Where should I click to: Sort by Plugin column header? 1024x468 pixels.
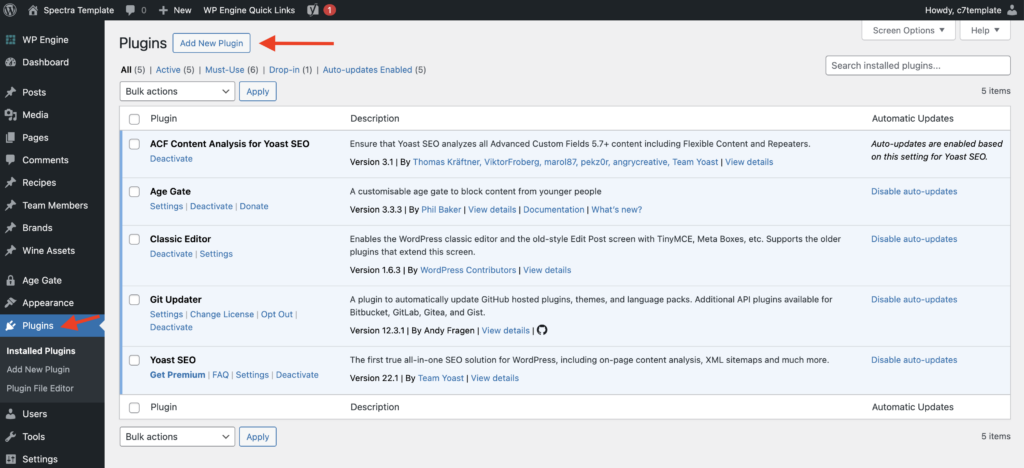164,119
